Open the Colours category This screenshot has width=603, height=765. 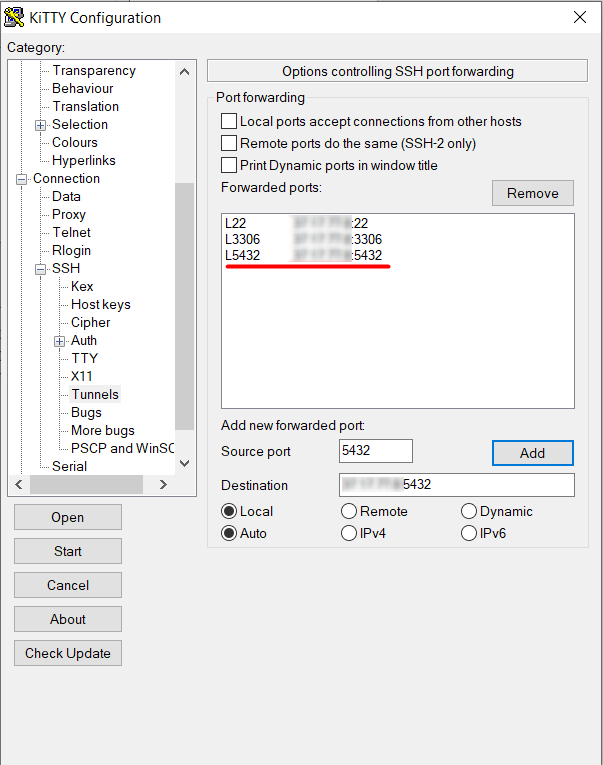pos(75,143)
